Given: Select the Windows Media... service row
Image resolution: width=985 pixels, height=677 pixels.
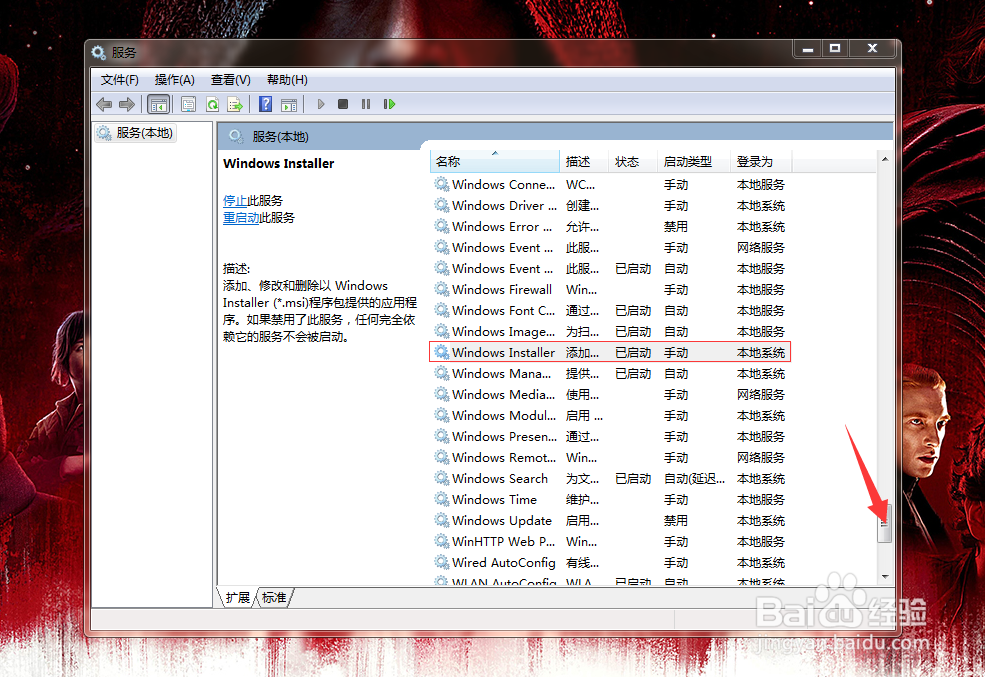Looking at the screenshot, I should pyautogui.click(x=610, y=394).
